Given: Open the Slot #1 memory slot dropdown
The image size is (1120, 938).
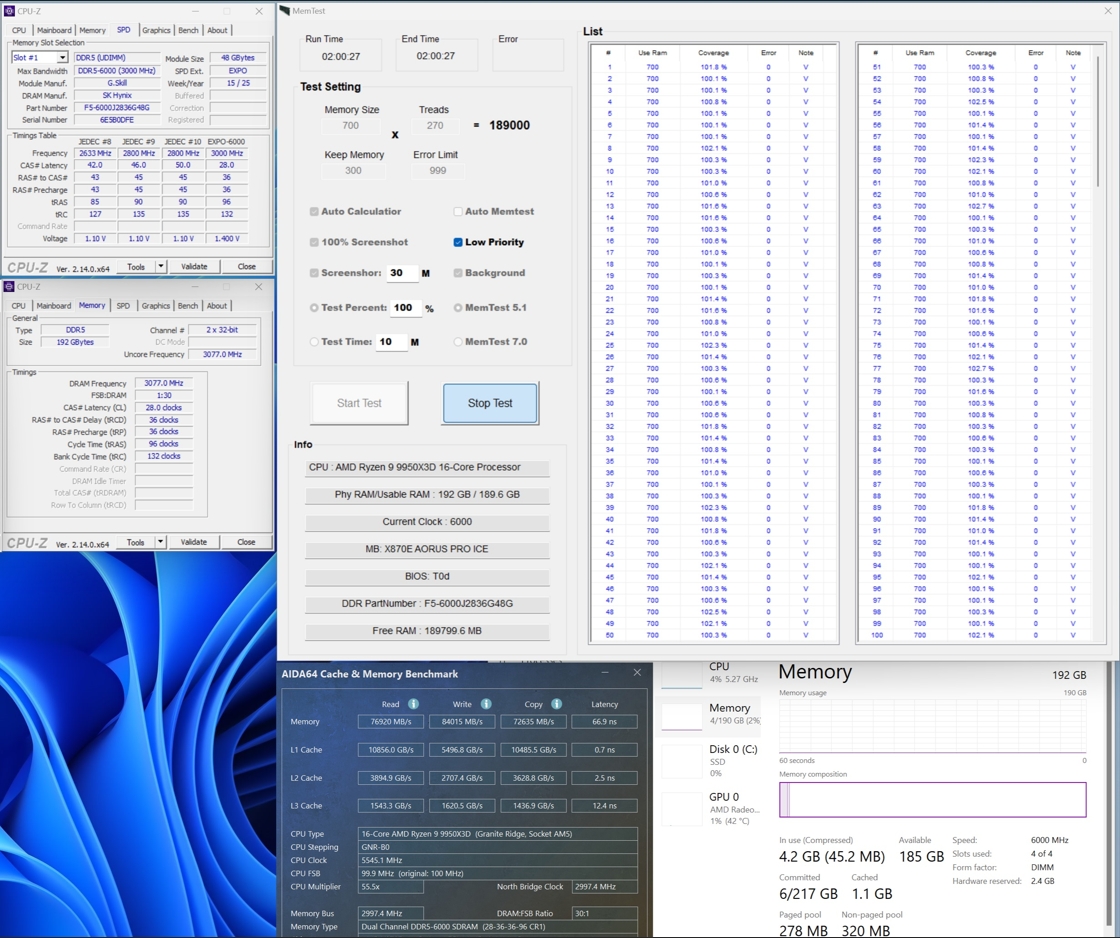Looking at the screenshot, I should (x=62, y=57).
